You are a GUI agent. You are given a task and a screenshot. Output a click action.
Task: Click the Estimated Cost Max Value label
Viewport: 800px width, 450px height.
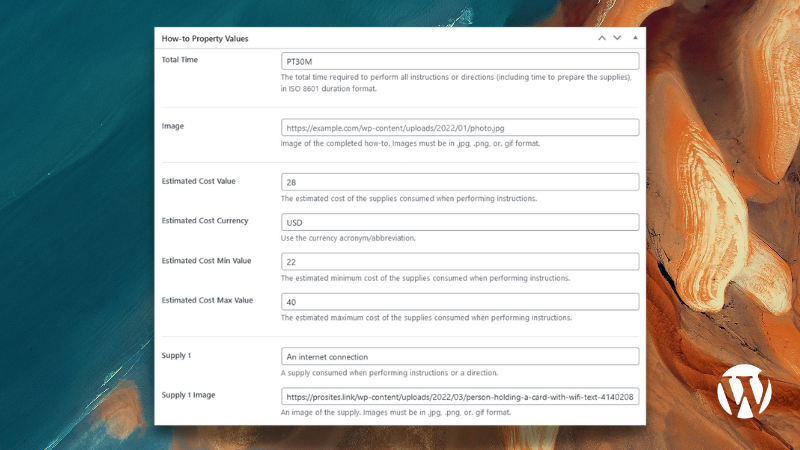pyautogui.click(x=207, y=300)
